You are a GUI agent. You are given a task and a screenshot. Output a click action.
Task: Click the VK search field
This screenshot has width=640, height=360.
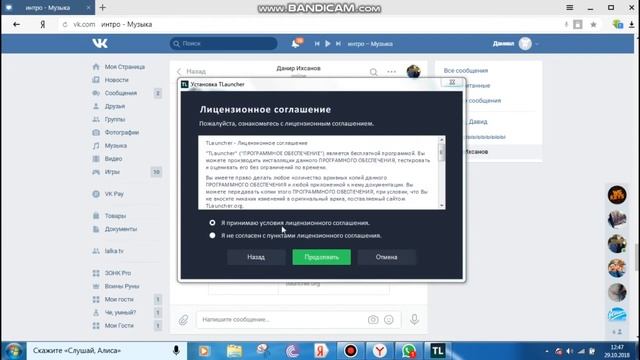[x=224, y=43]
